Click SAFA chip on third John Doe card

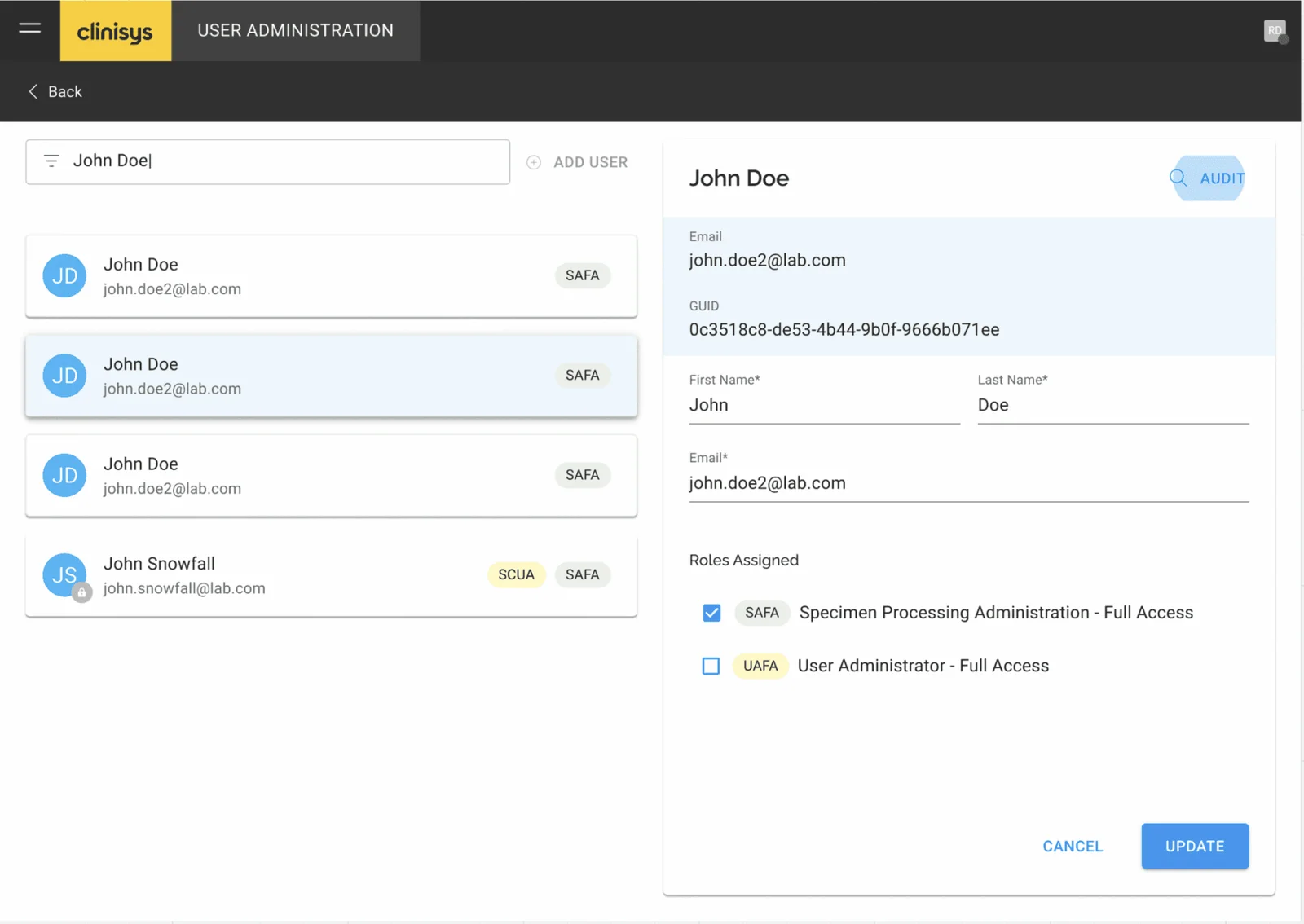point(582,475)
